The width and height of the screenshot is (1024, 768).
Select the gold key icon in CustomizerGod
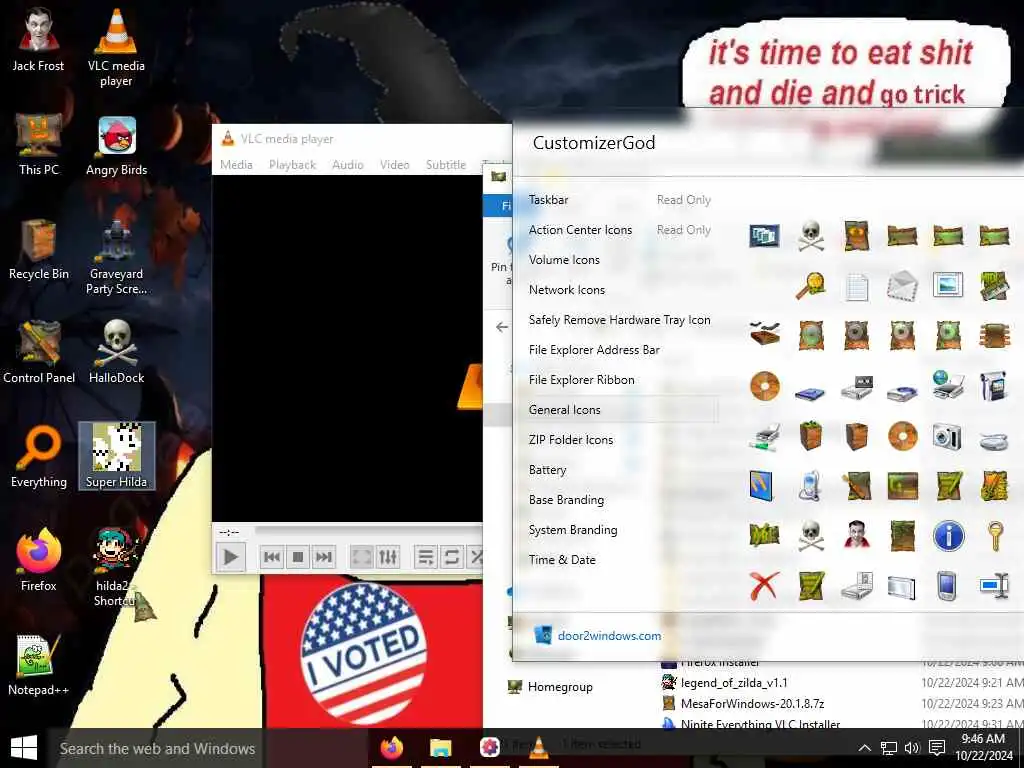(x=995, y=536)
